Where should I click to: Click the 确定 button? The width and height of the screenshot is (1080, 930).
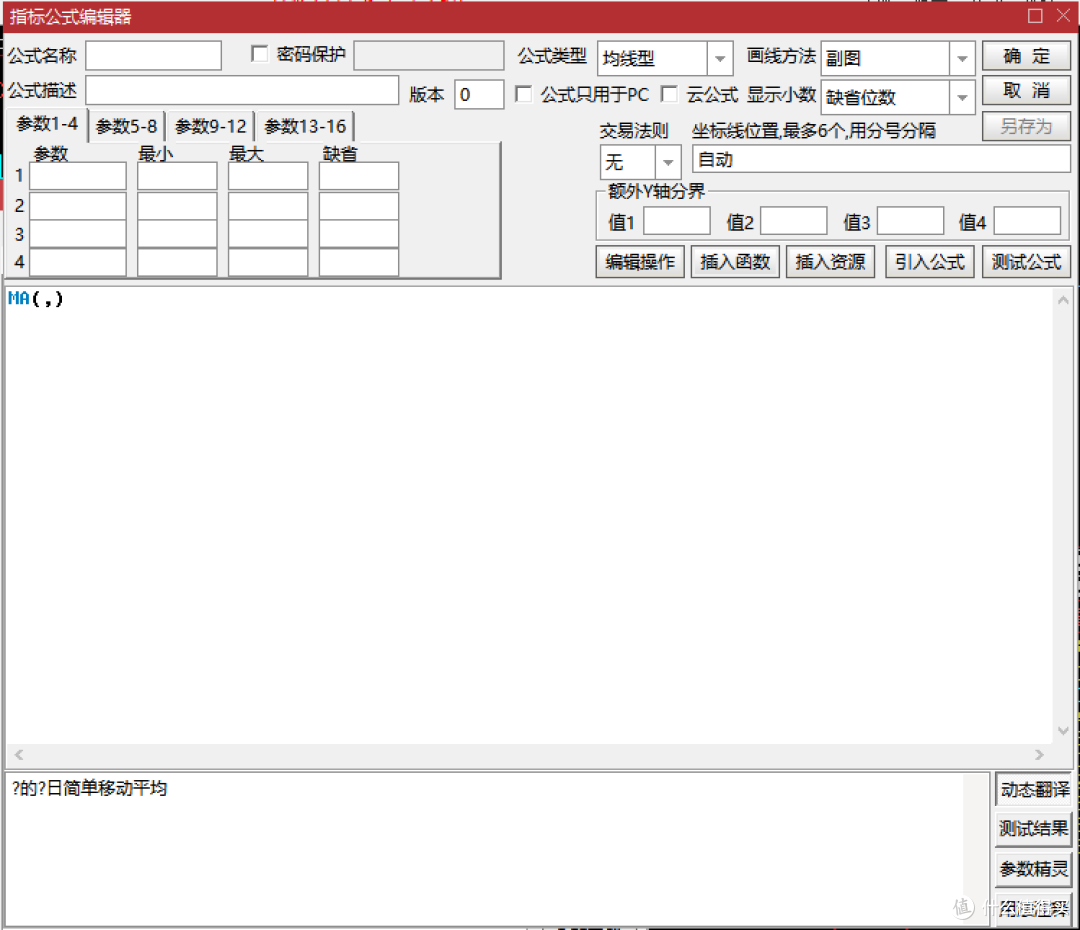1026,57
